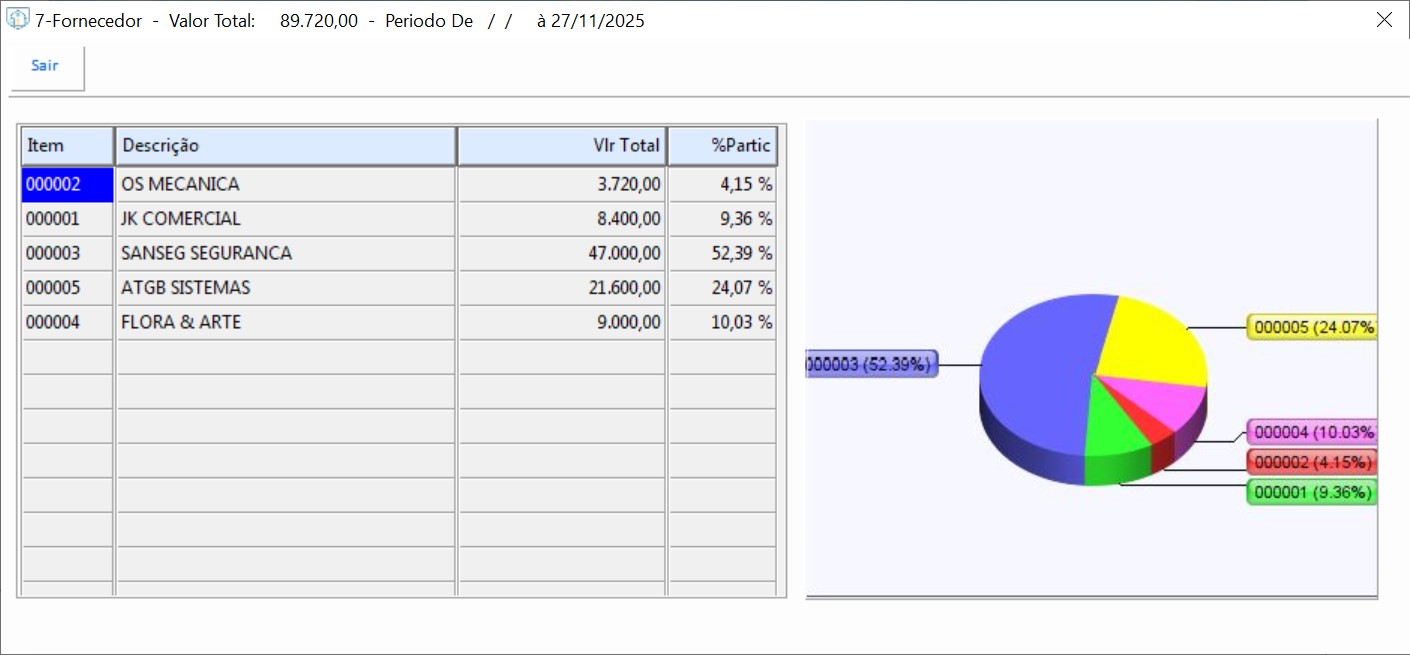Click the 000003 (52.39%) chart label
This screenshot has height=655, width=1410.
tap(870, 365)
